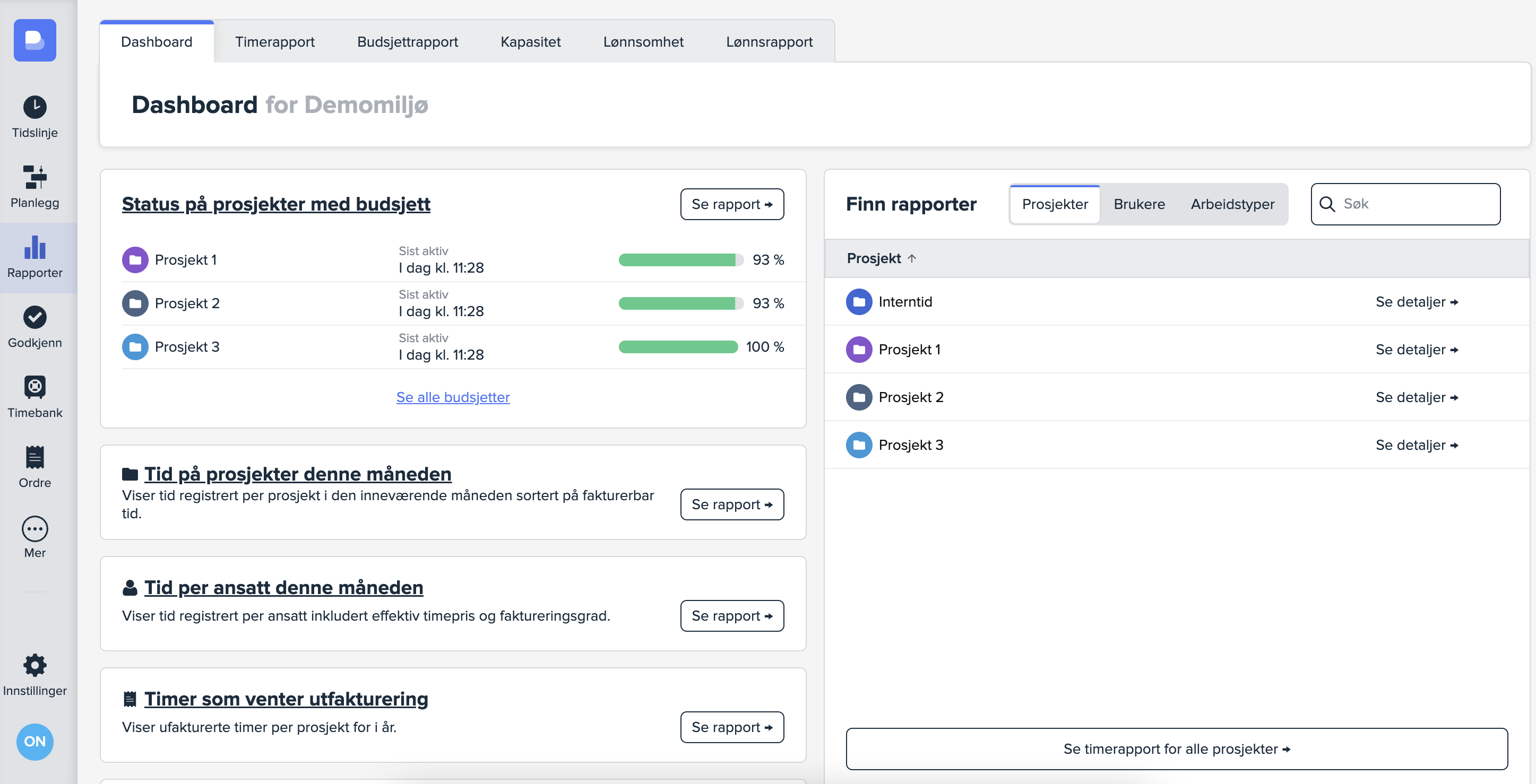Switch Finn rapporter to Brukere
1536x784 pixels.
1139,204
